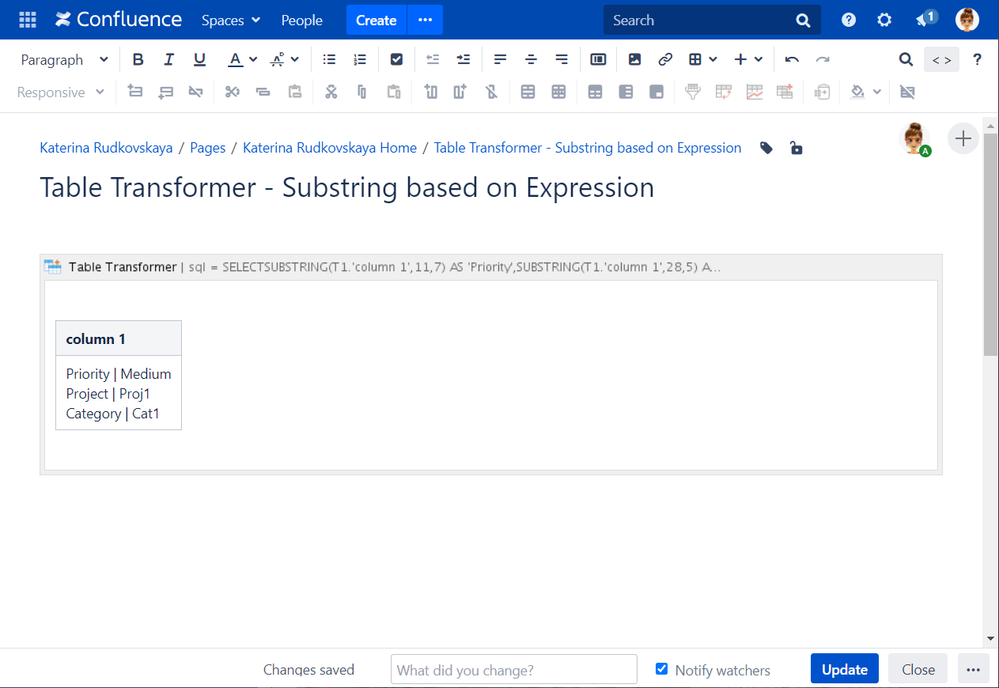Open the insert table dropdown
This screenshot has height=688, width=999.
click(x=703, y=59)
